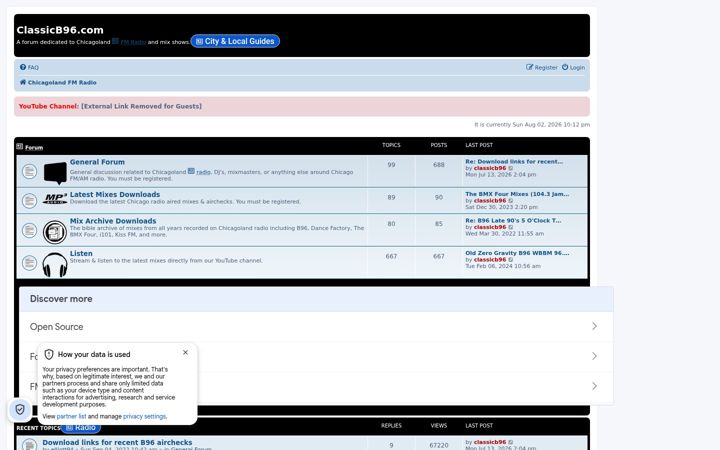Click the Discover more heading
This screenshot has height=450, width=720.
point(61,299)
